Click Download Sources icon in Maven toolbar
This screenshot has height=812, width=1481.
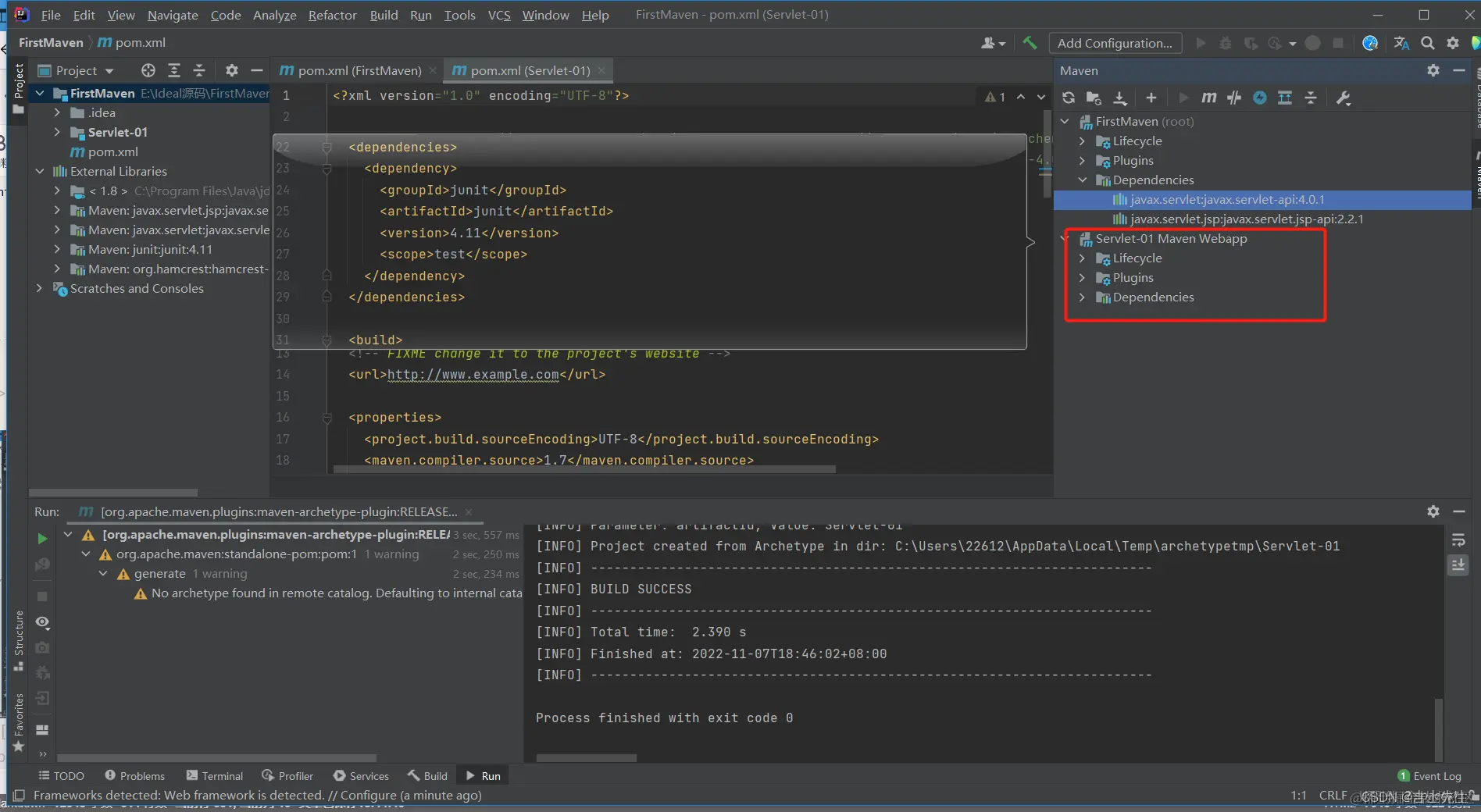1120,98
